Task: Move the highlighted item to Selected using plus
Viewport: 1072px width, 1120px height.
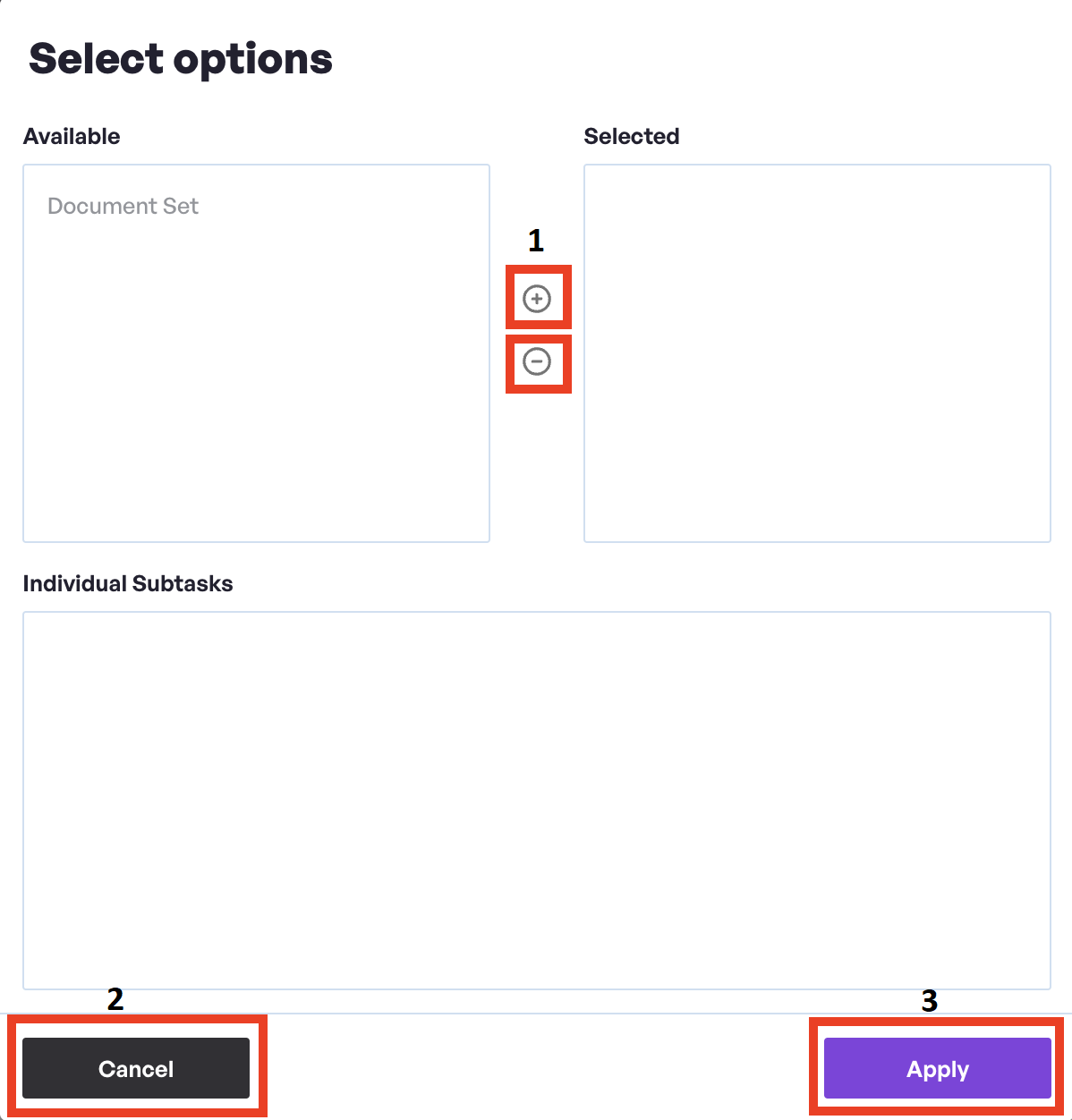Action: (x=537, y=299)
